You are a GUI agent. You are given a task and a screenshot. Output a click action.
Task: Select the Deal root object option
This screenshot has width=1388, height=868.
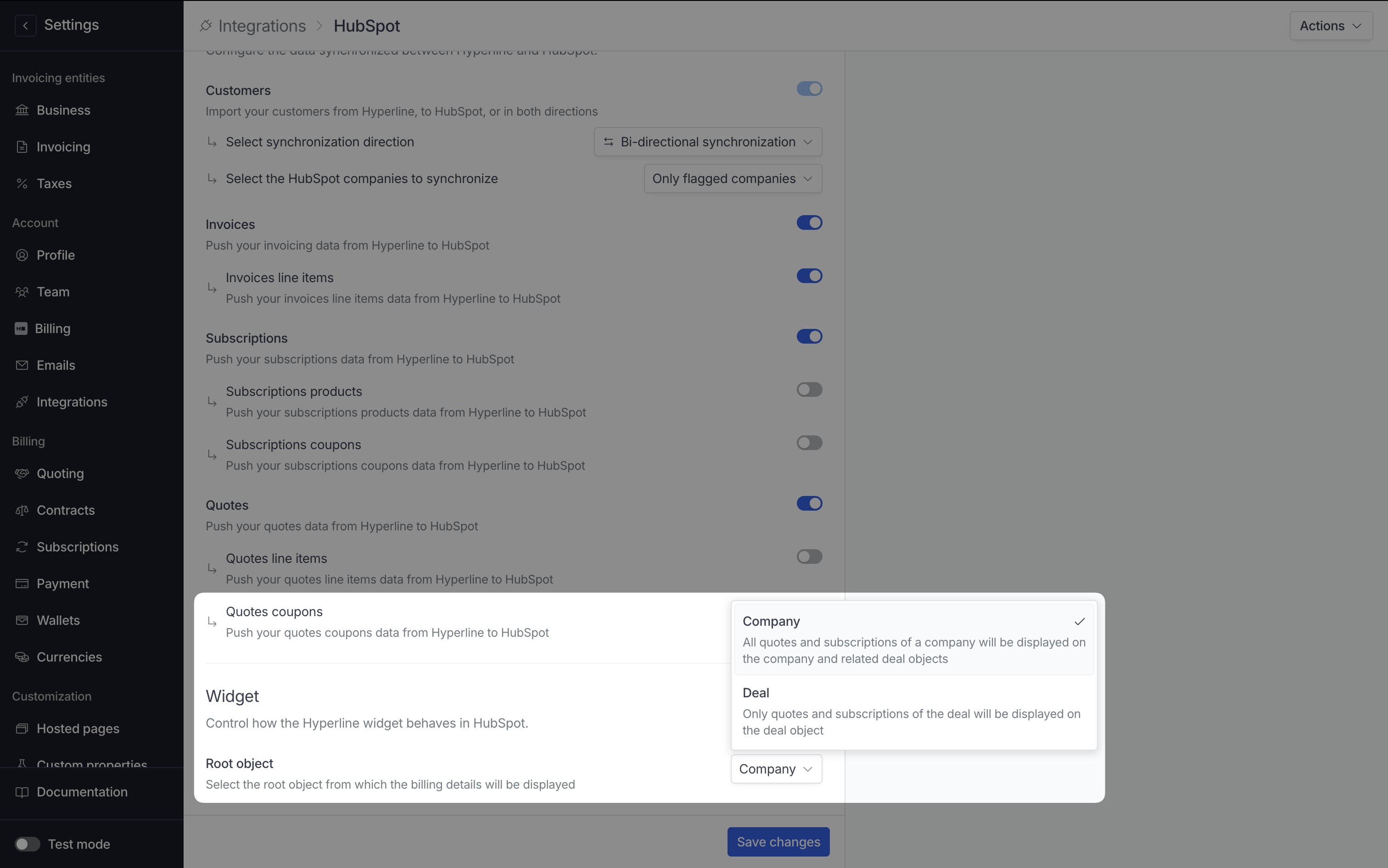pyautogui.click(x=914, y=711)
